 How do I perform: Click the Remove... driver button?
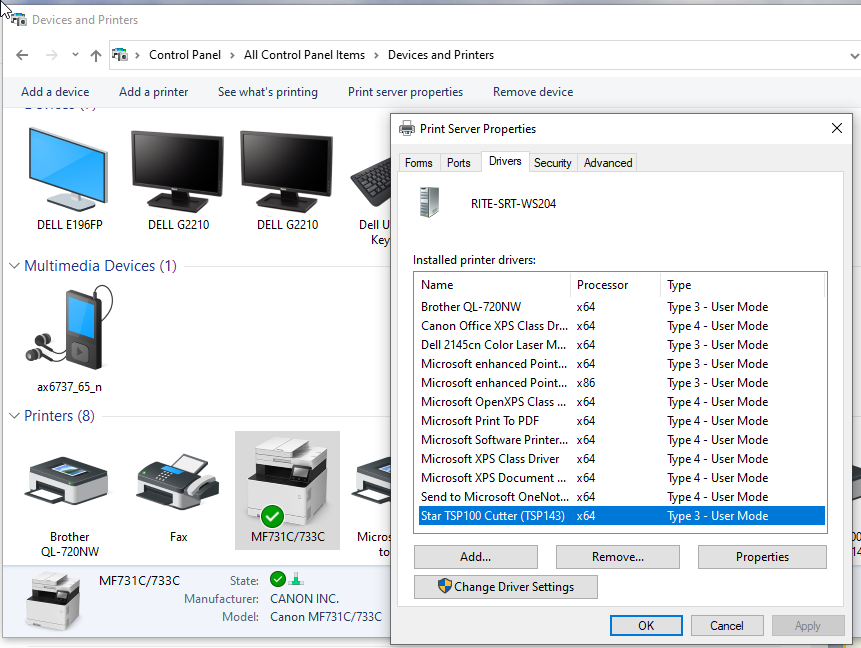pyautogui.click(x=618, y=557)
